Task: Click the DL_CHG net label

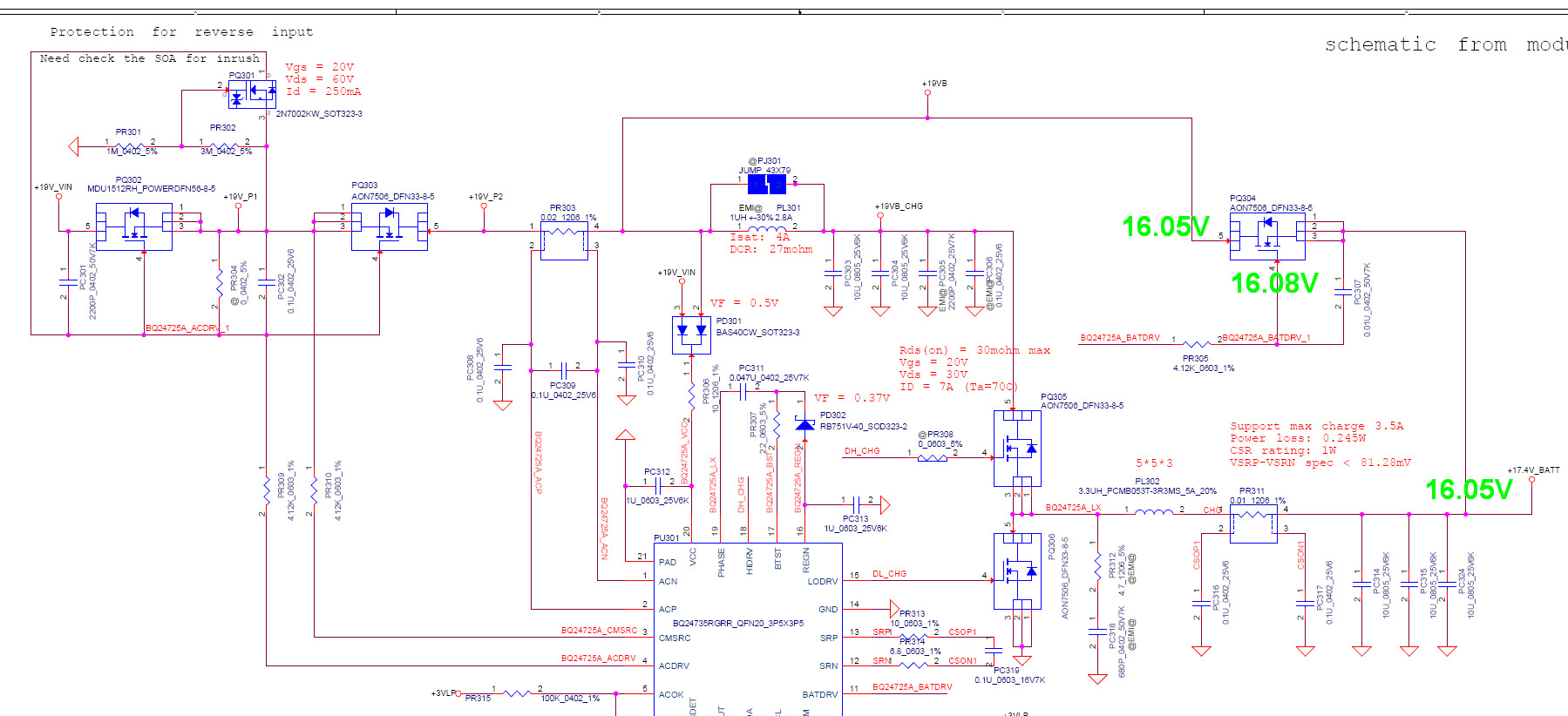Action: [890, 574]
